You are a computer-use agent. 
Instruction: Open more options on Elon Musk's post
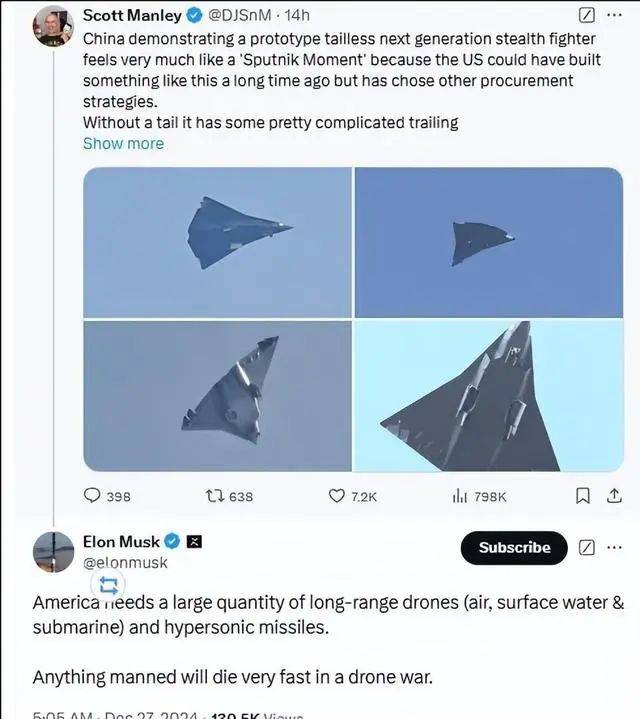coord(614,547)
